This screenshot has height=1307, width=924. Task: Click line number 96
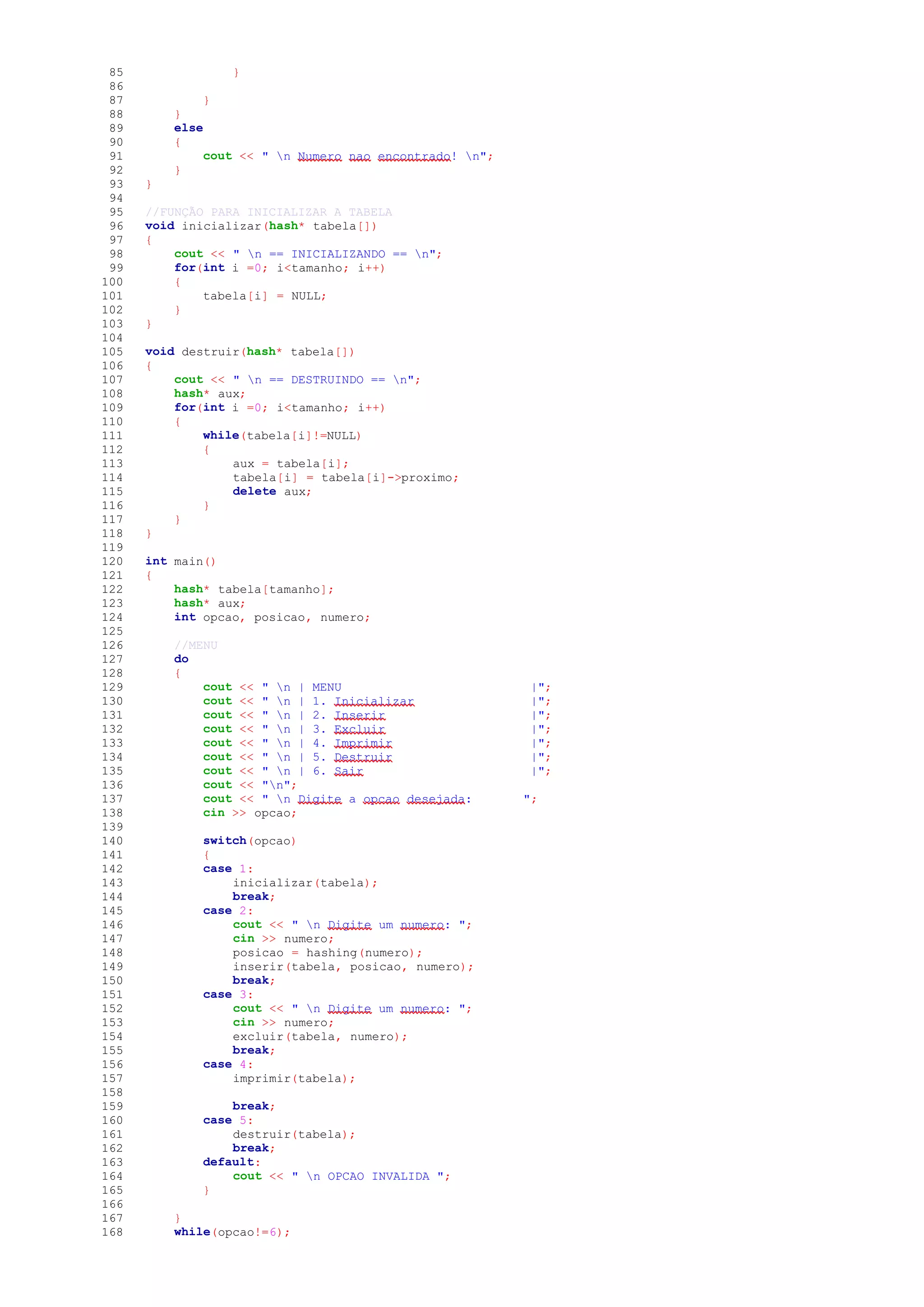116,226
